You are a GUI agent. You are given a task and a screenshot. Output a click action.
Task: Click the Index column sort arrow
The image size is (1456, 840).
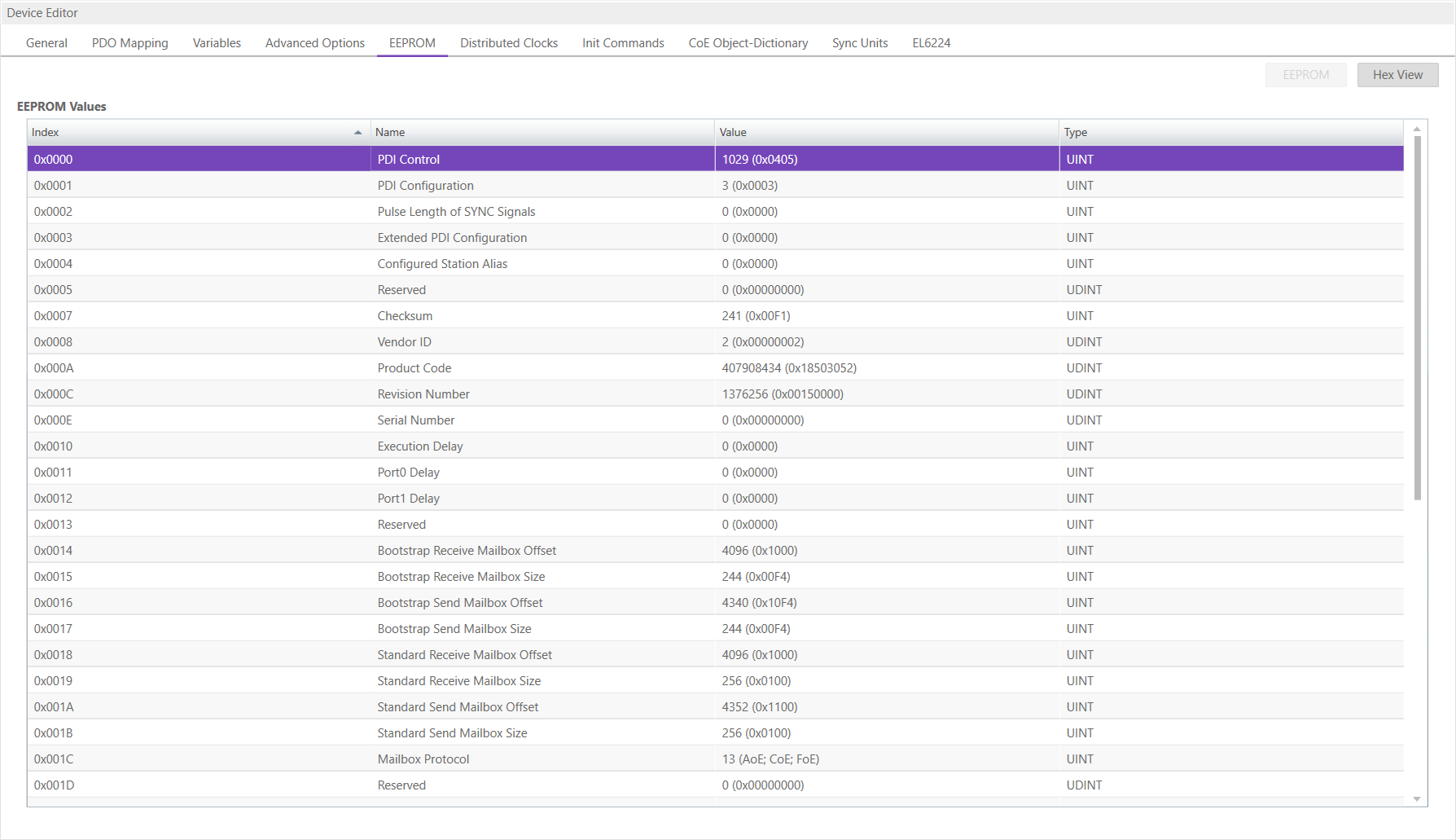pyautogui.click(x=357, y=133)
